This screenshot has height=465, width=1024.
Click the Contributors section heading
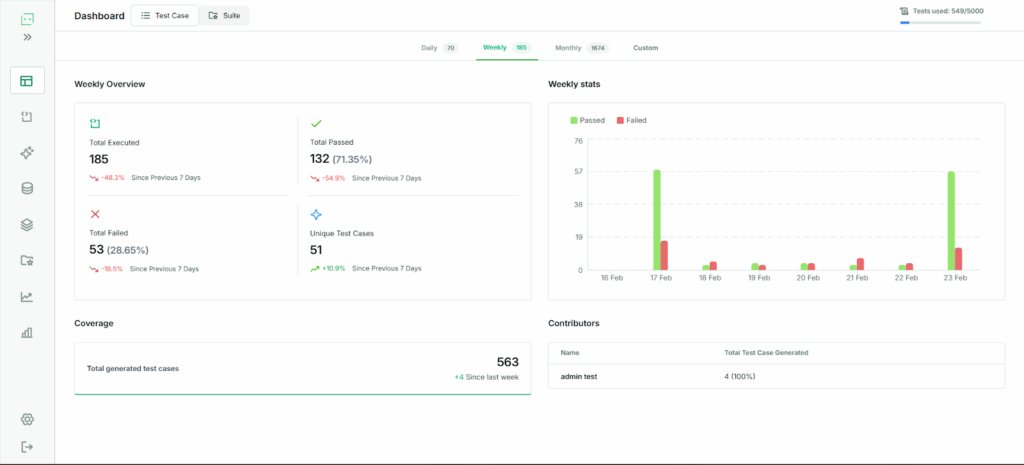(x=574, y=323)
